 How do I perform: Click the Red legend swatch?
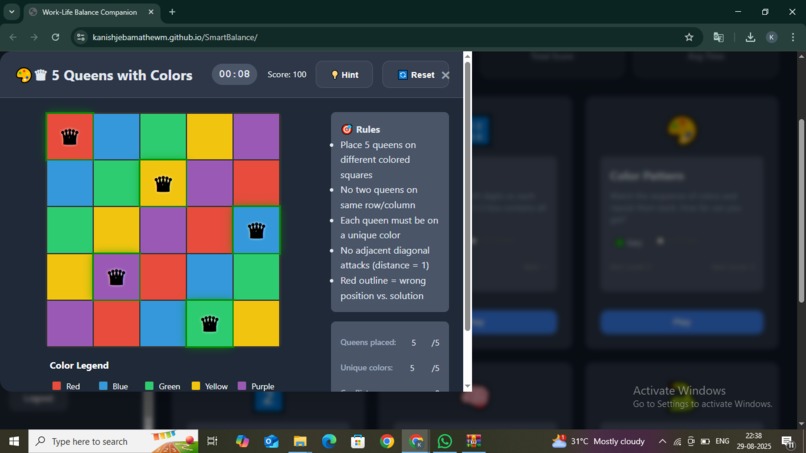[x=57, y=386]
